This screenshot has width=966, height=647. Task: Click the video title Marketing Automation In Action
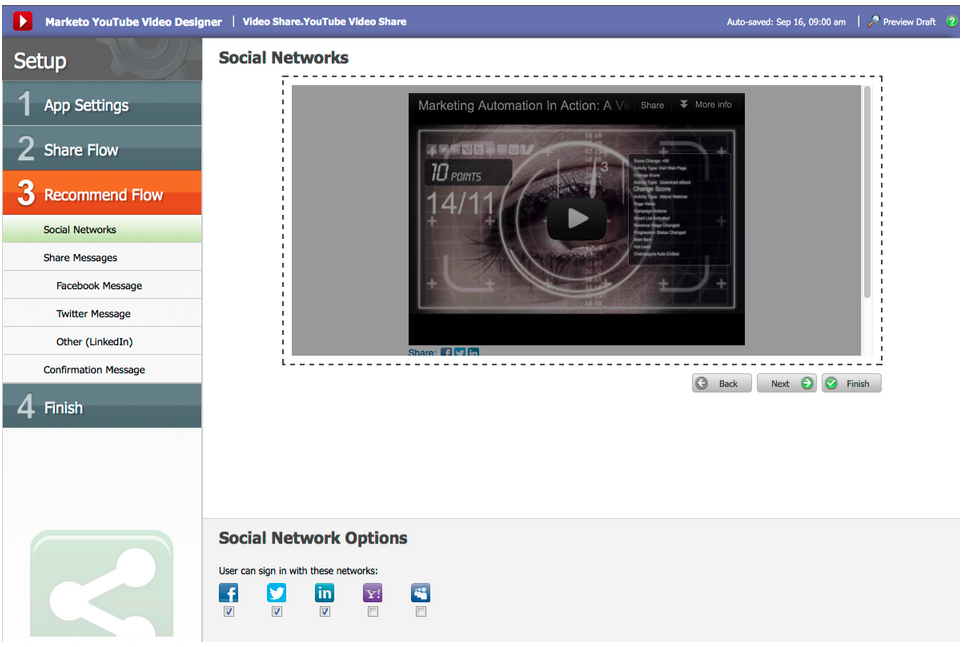click(524, 105)
